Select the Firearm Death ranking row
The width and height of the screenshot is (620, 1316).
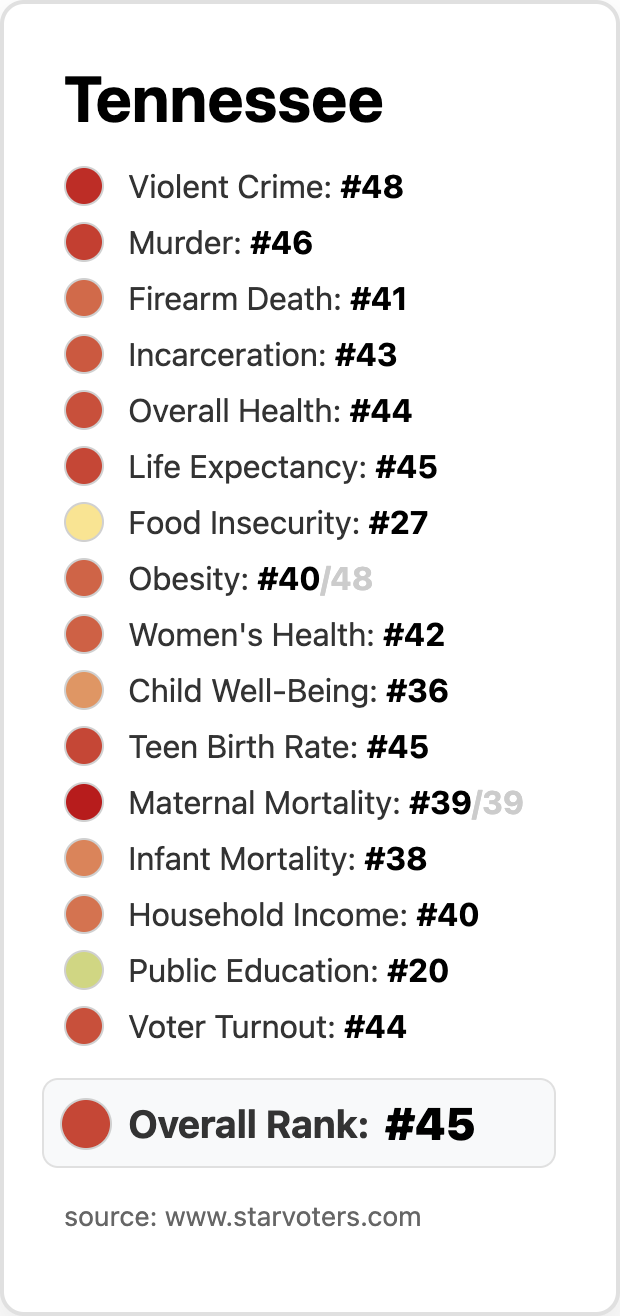coord(267,299)
